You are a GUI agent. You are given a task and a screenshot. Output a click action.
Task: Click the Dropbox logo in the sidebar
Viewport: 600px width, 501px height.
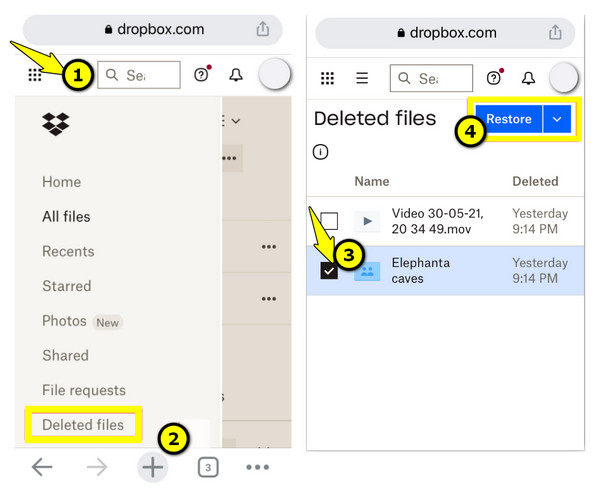(x=56, y=124)
